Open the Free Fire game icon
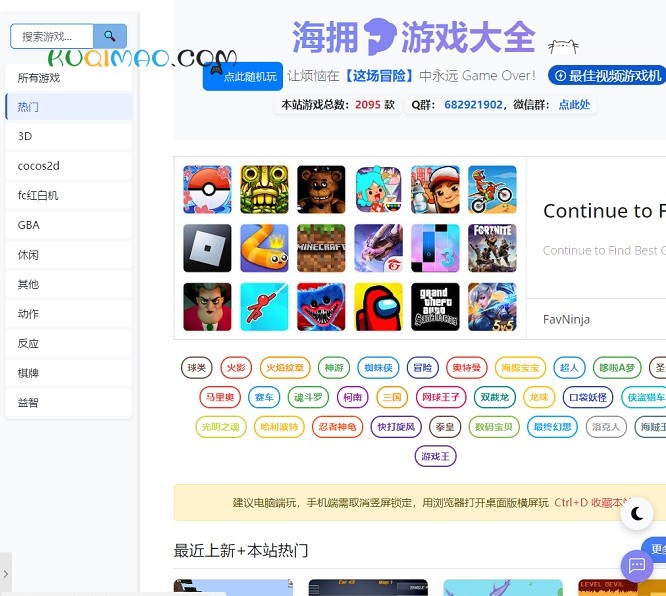The width and height of the screenshot is (666, 596). pos(378,248)
